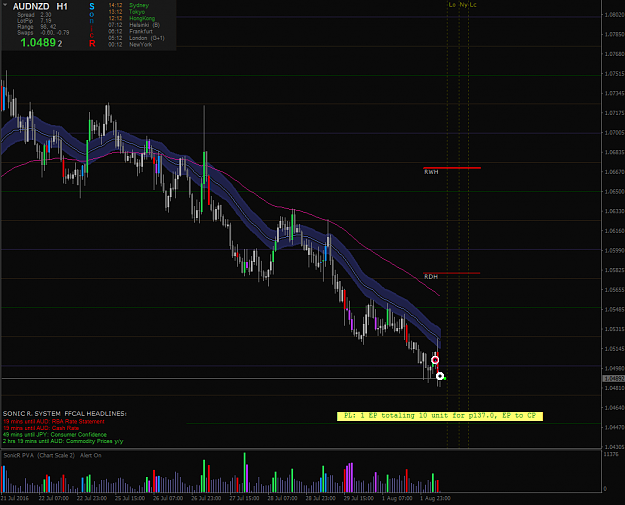The width and height of the screenshot is (625, 505).
Task: Select the Range 98, 42 readout
Action: 37,27
